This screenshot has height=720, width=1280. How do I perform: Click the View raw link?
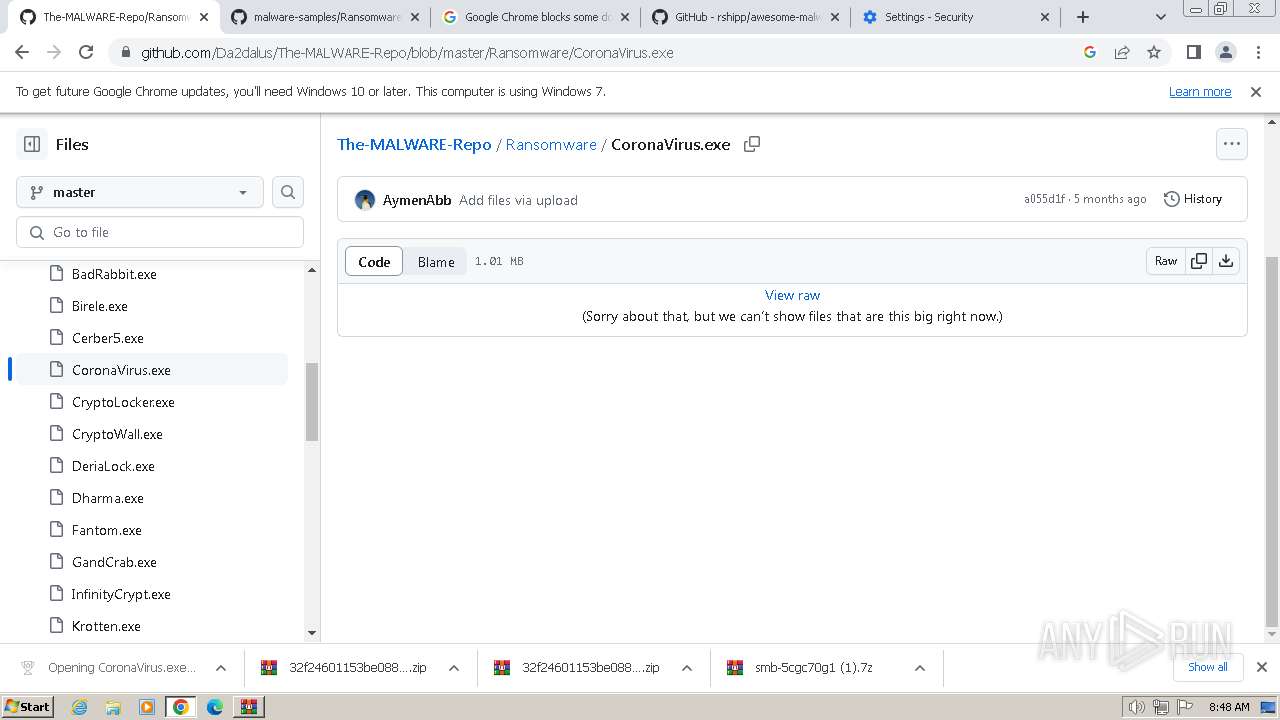coord(792,295)
